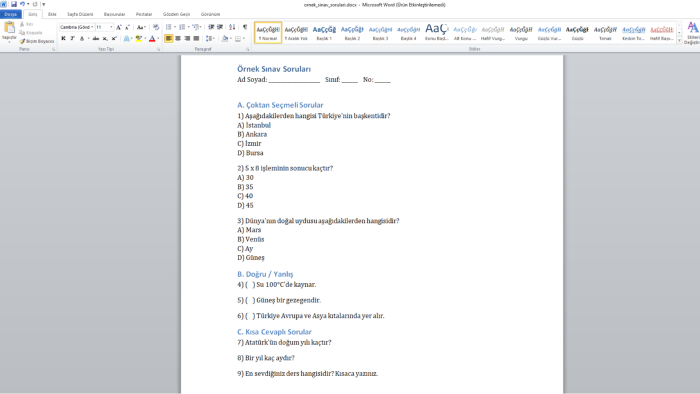Center align the paragraph
Viewport: 700px width, 394px height.
click(178, 39)
